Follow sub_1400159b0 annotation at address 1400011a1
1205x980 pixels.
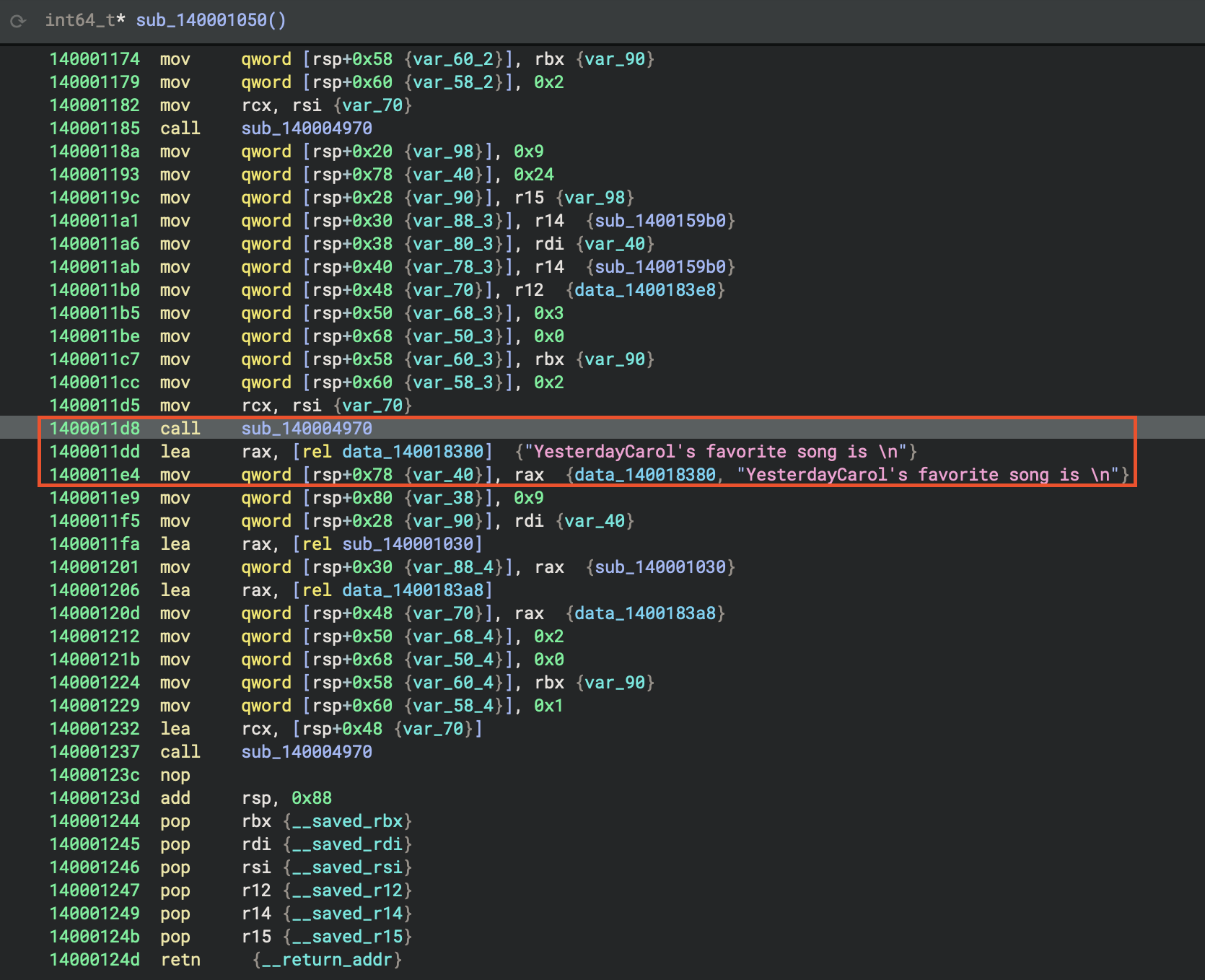coord(660,221)
